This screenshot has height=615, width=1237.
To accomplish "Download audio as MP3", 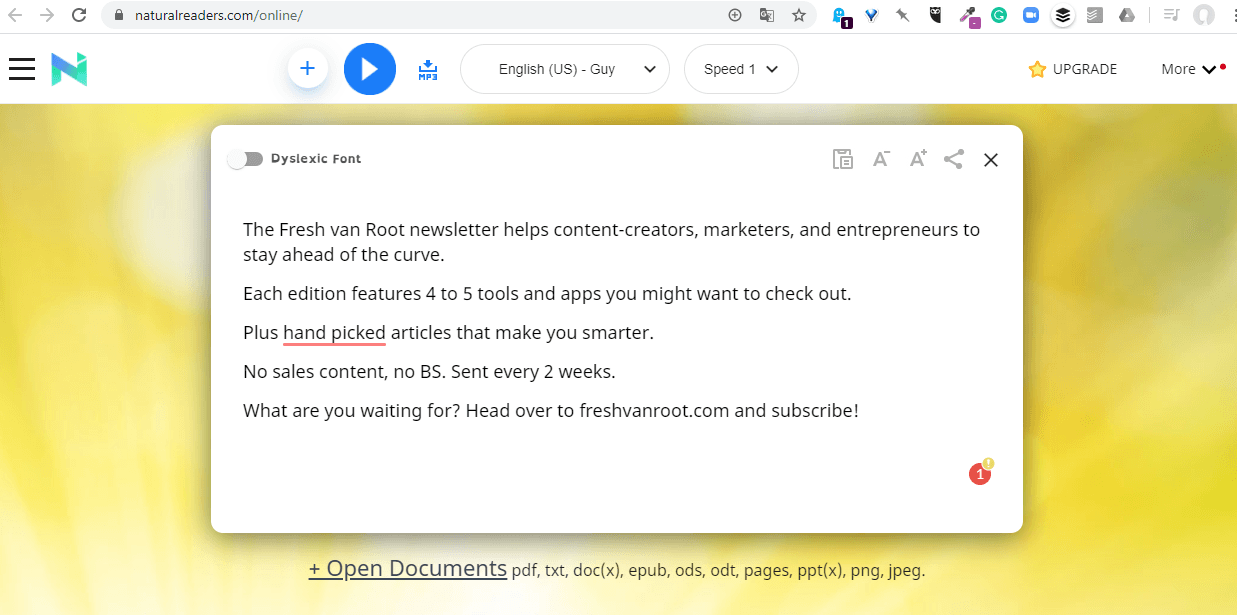I will coord(428,69).
